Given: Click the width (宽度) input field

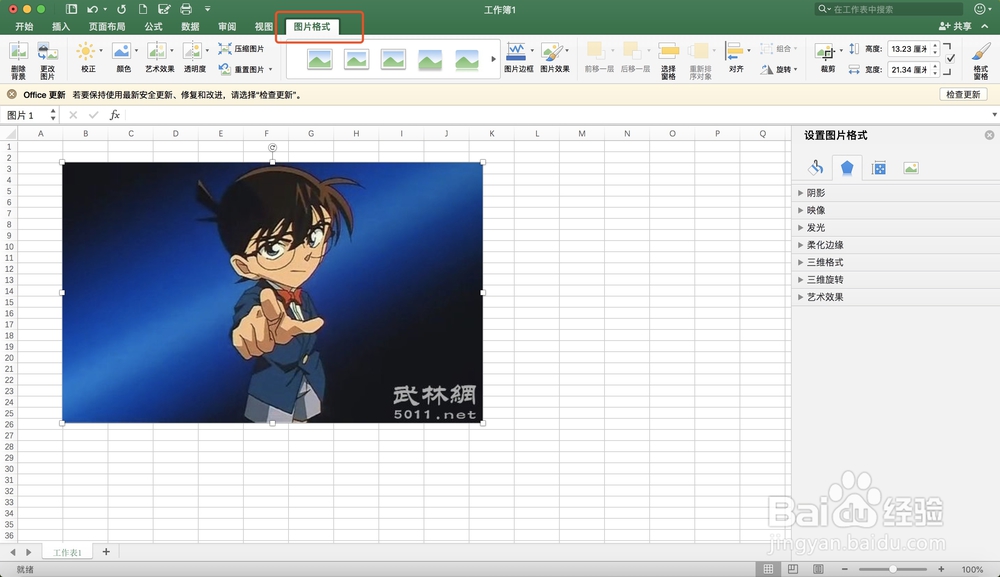Looking at the screenshot, I should (x=909, y=69).
